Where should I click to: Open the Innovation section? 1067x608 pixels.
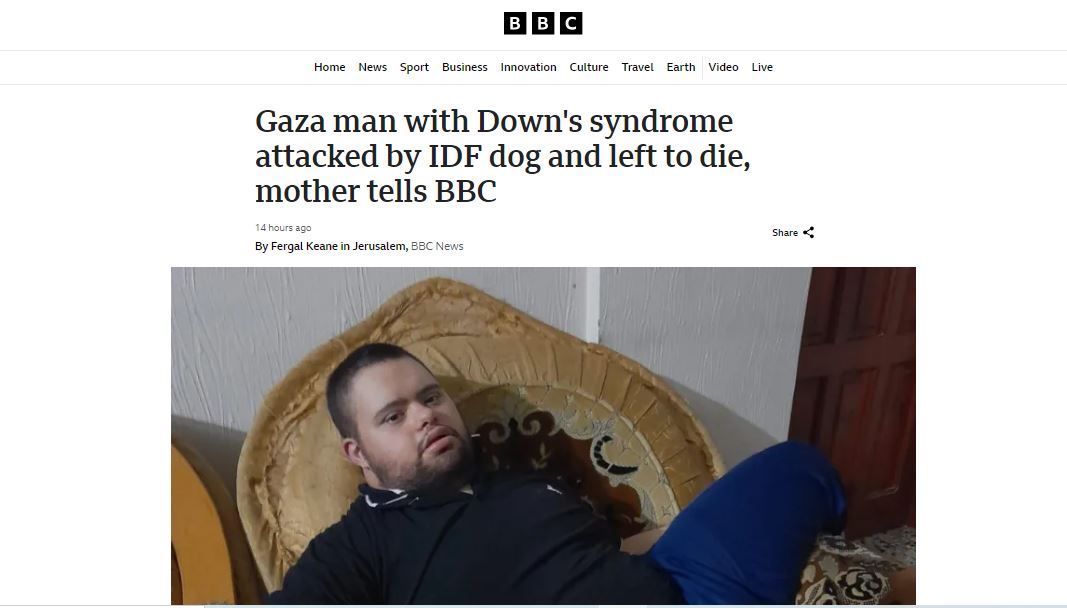528,67
